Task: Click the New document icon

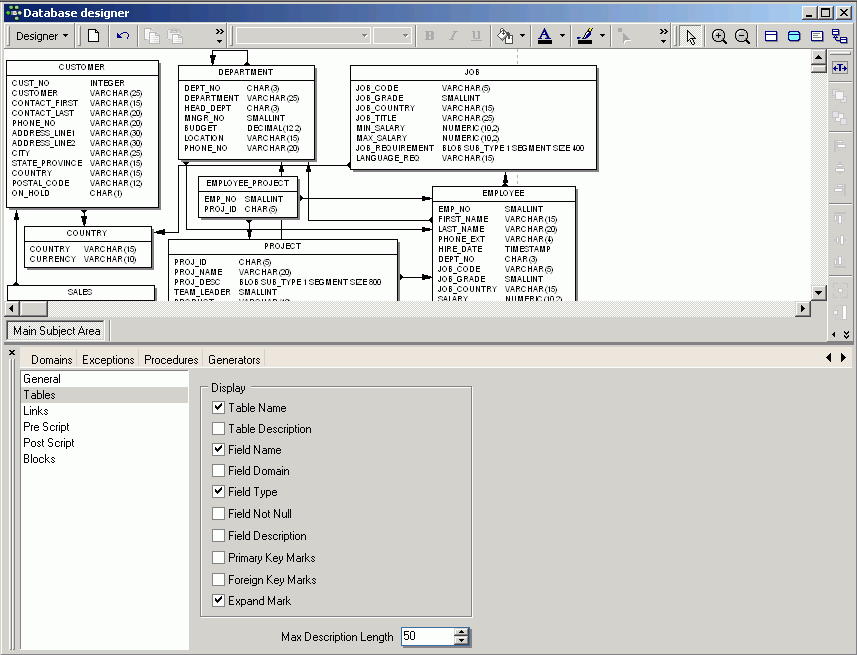Action: [x=94, y=36]
